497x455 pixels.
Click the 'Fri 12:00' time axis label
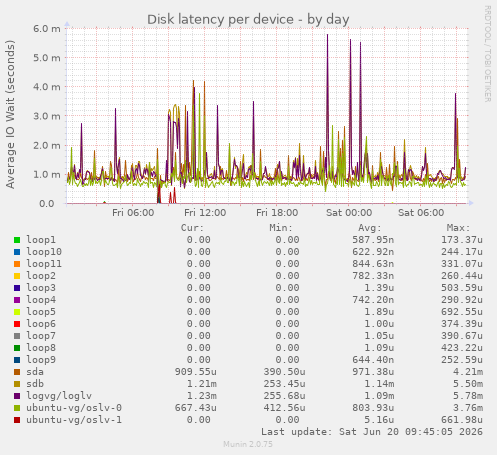[x=205, y=213]
